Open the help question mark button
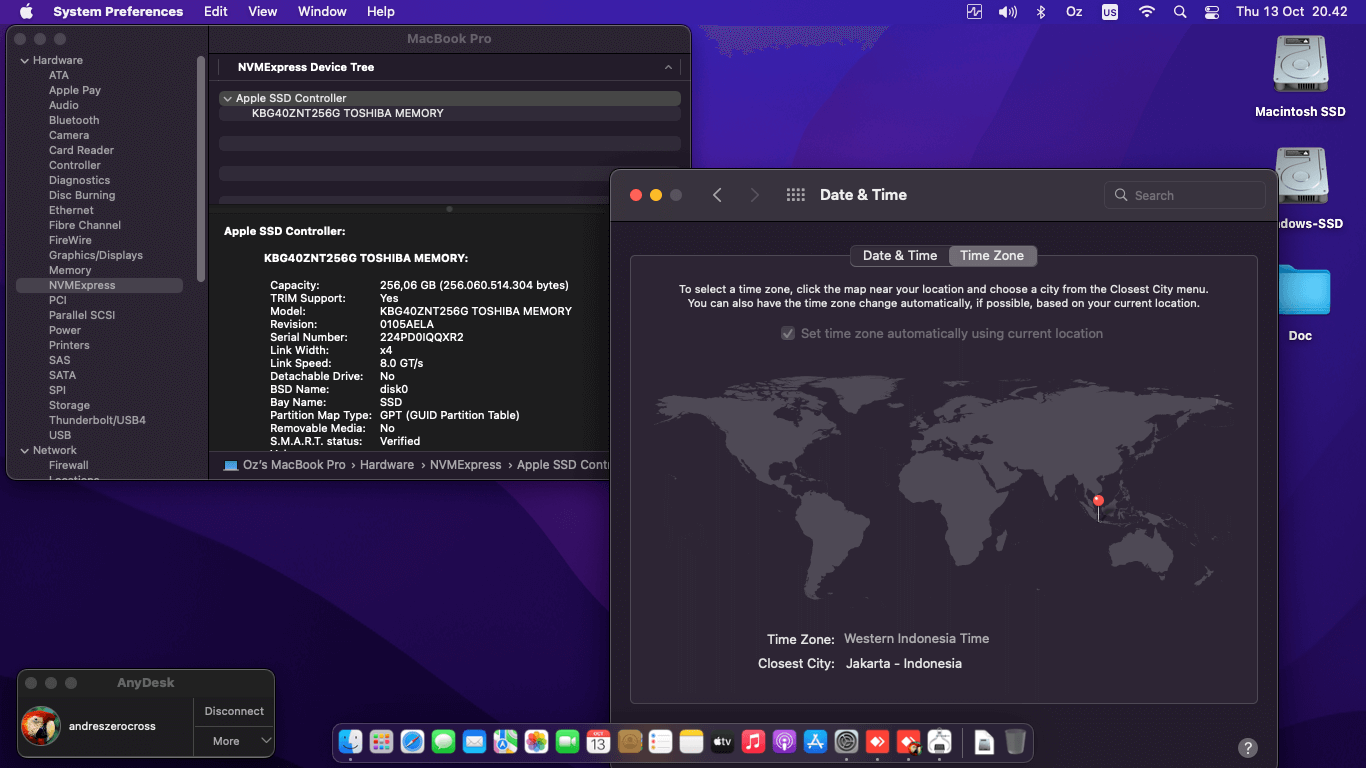The height and width of the screenshot is (768, 1366). pyautogui.click(x=1247, y=747)
